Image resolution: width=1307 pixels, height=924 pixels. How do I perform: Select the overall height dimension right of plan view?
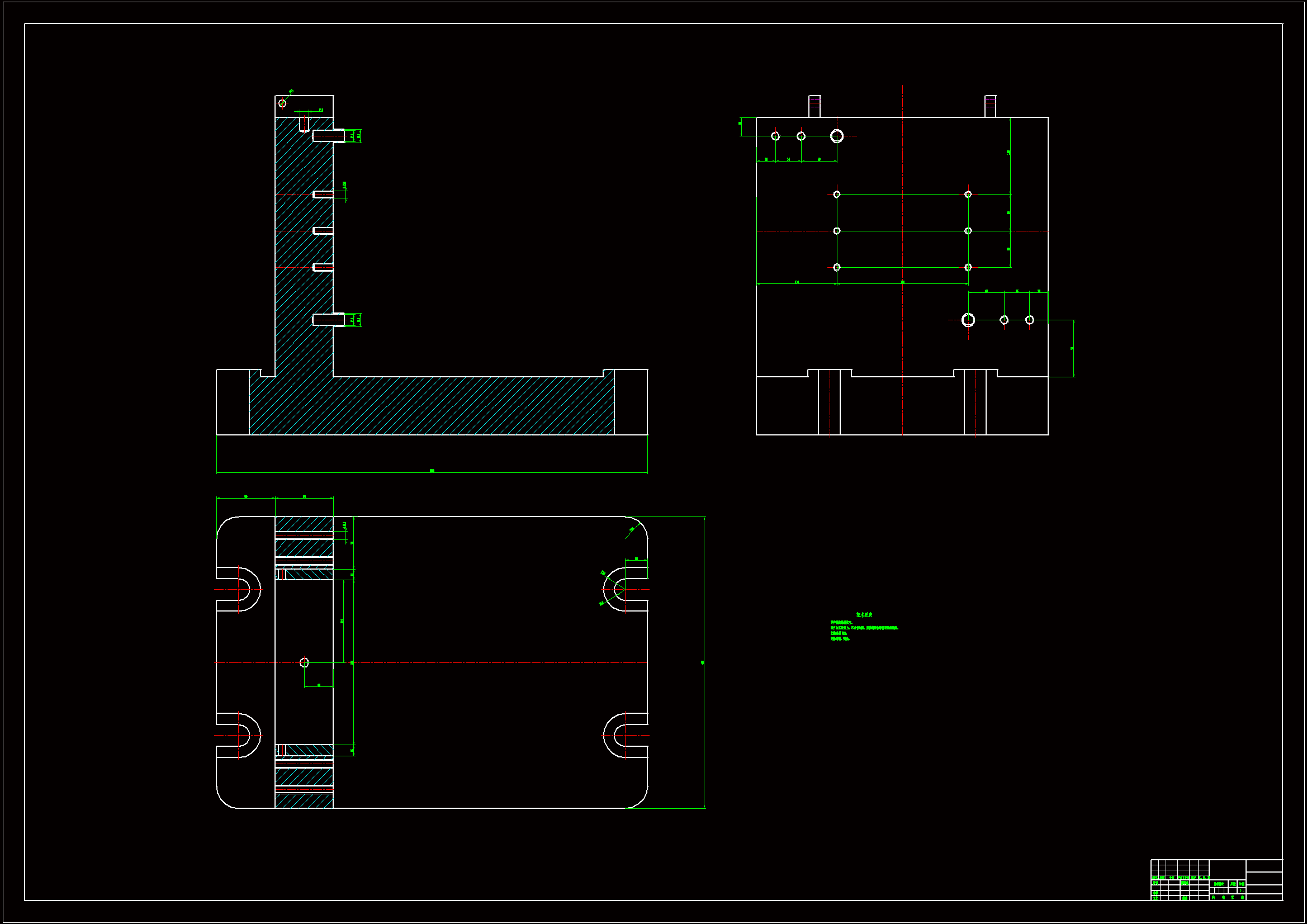tap(704, 662)
